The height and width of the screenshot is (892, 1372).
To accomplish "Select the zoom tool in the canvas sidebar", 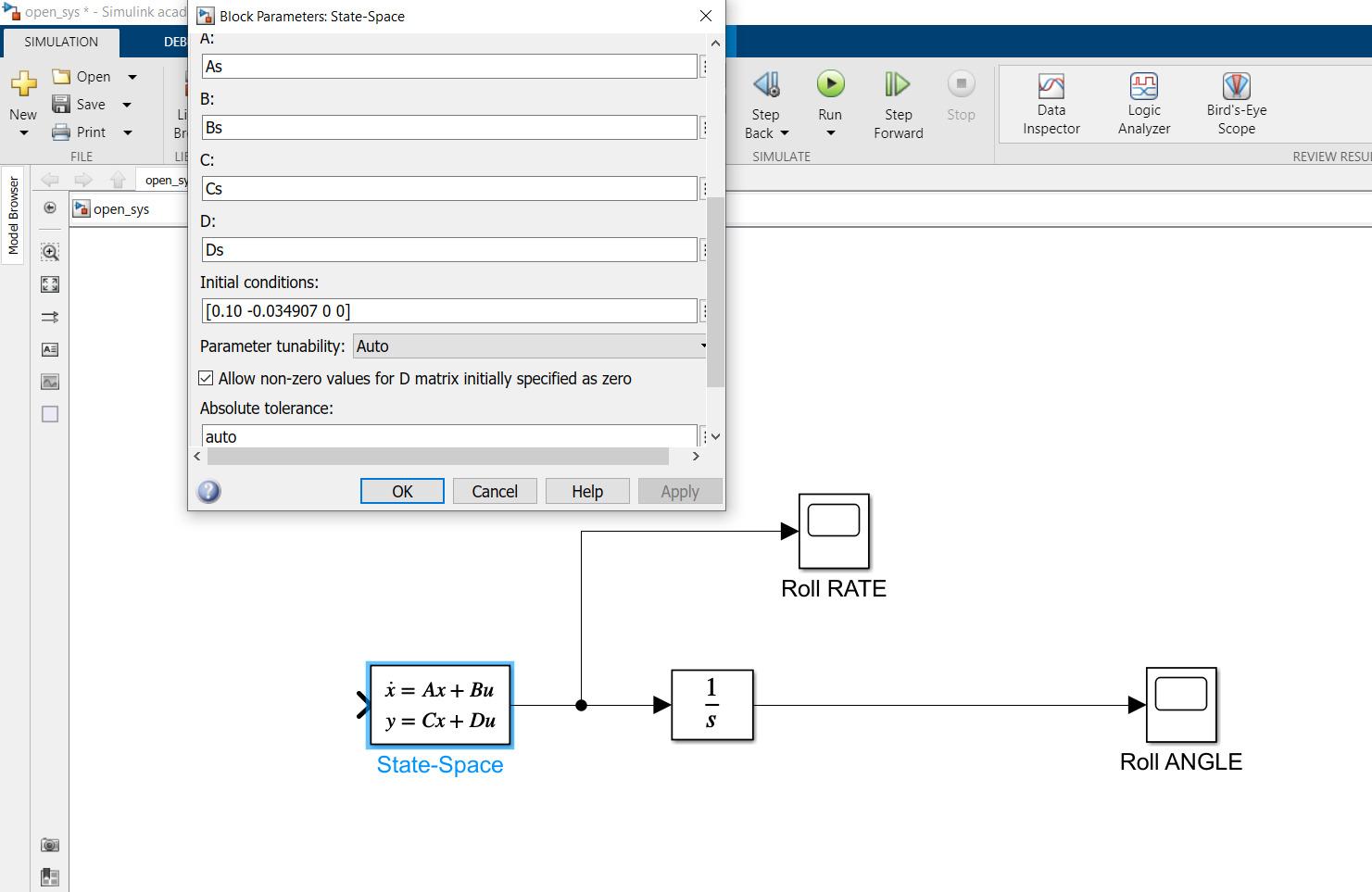I will coord(50,251).
